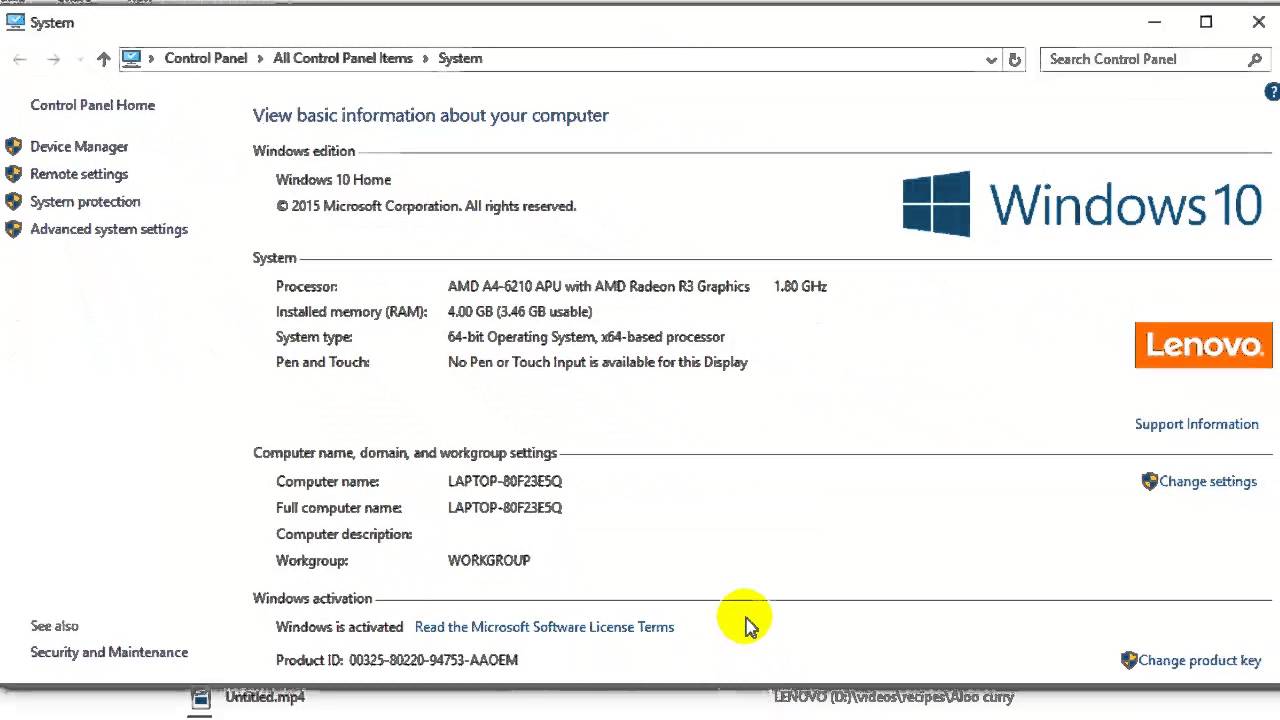Open Support Information link

tap(1196, 424)
